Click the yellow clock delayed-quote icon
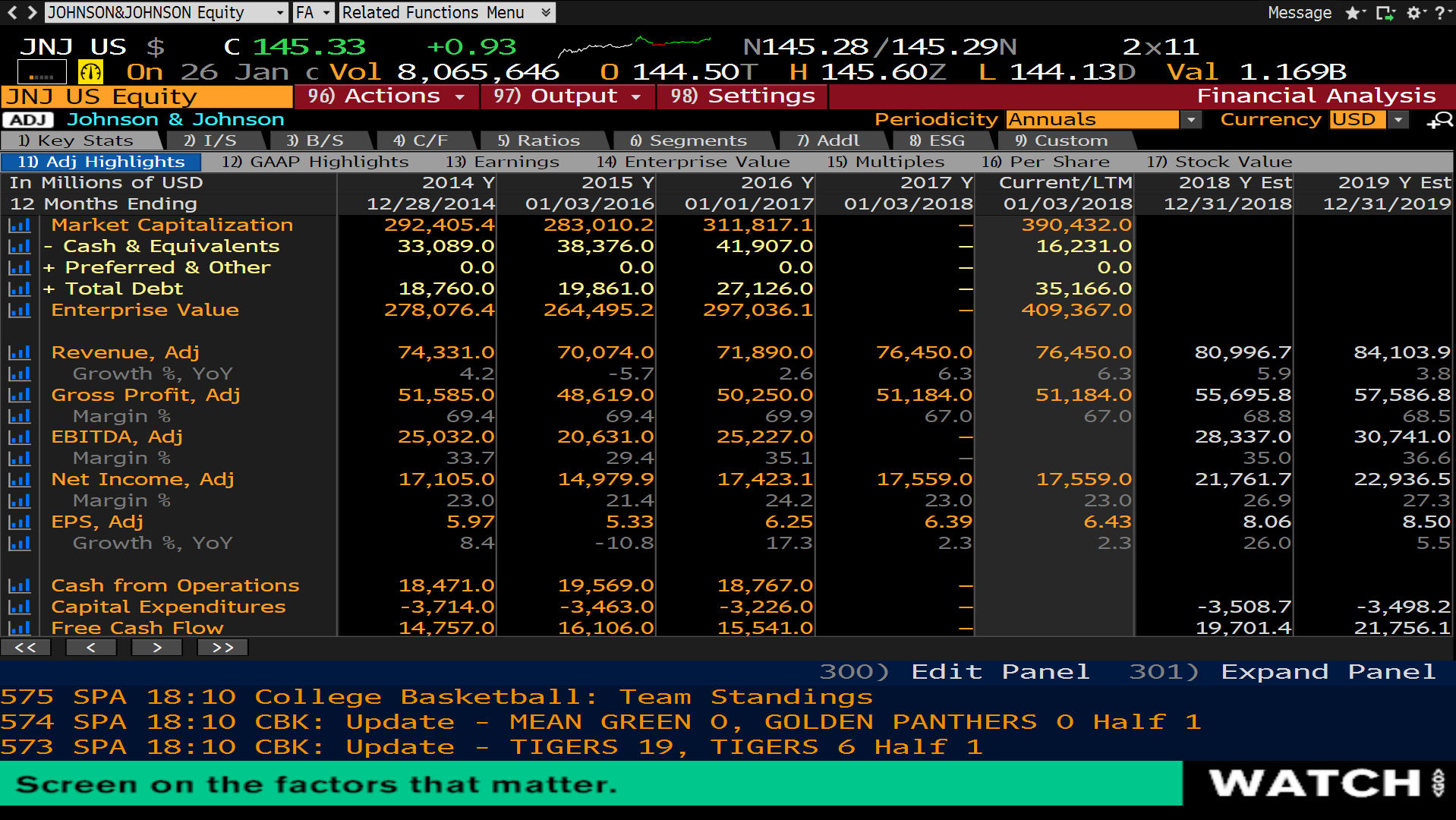The image size is (1456, 820). [90, 73]
